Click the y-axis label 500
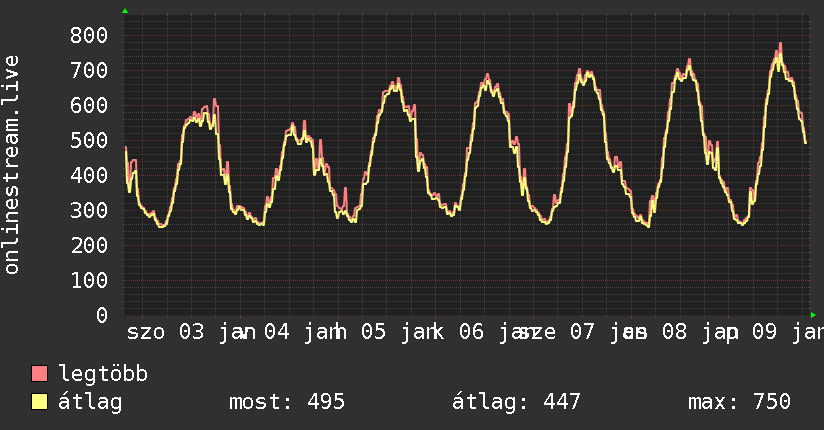The width and height of the screenshot is (824, 430). (x=89, y=140)
